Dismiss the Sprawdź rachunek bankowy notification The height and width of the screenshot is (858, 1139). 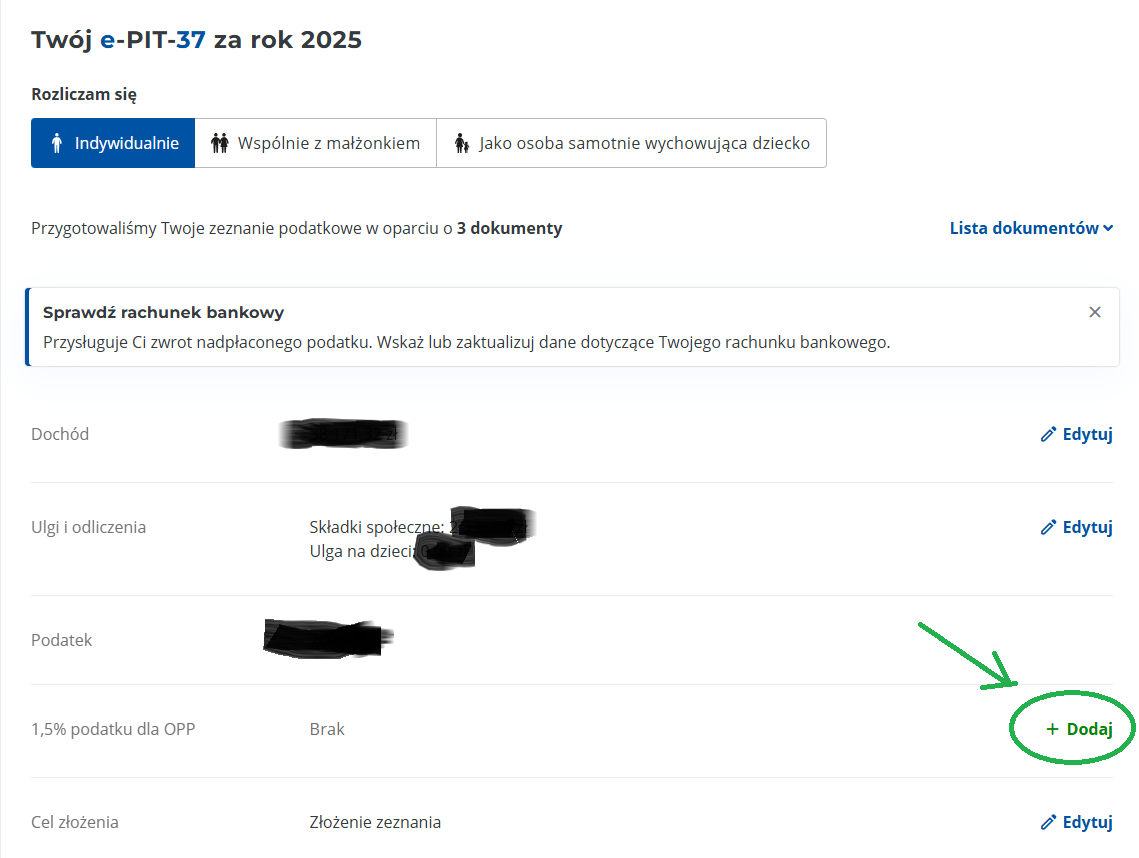coord(1095,312)
